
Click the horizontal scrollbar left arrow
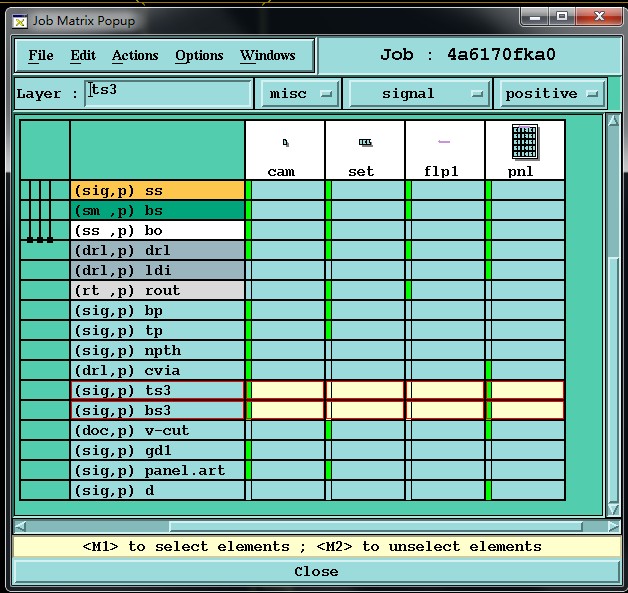[20, 526]
